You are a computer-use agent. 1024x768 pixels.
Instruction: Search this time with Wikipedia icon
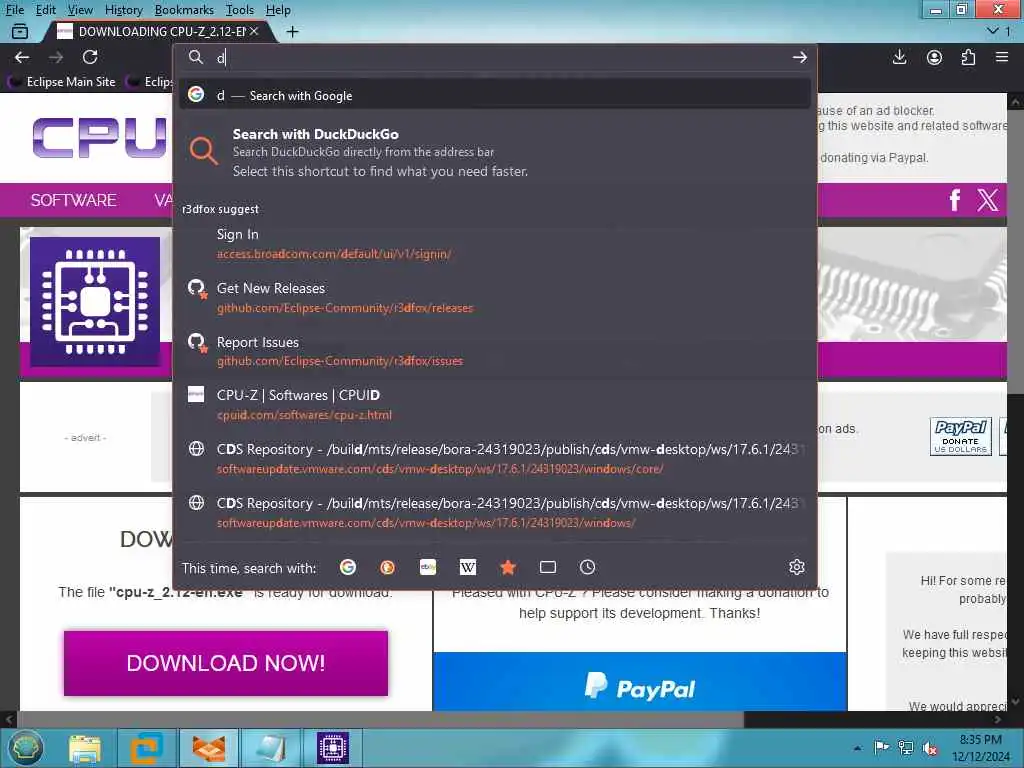pyautogui.click(x=468, y=567)
